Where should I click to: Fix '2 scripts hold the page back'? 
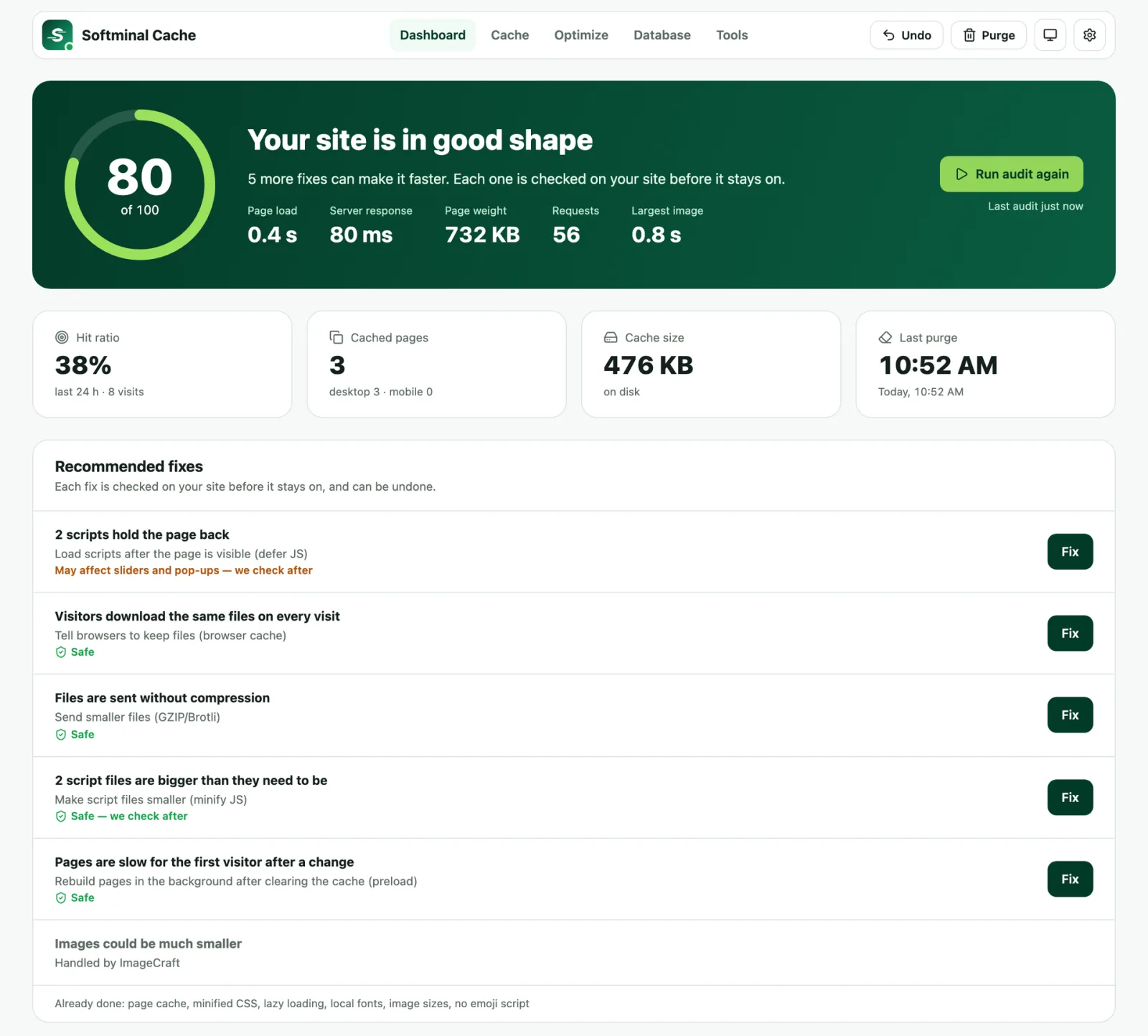1070,552
